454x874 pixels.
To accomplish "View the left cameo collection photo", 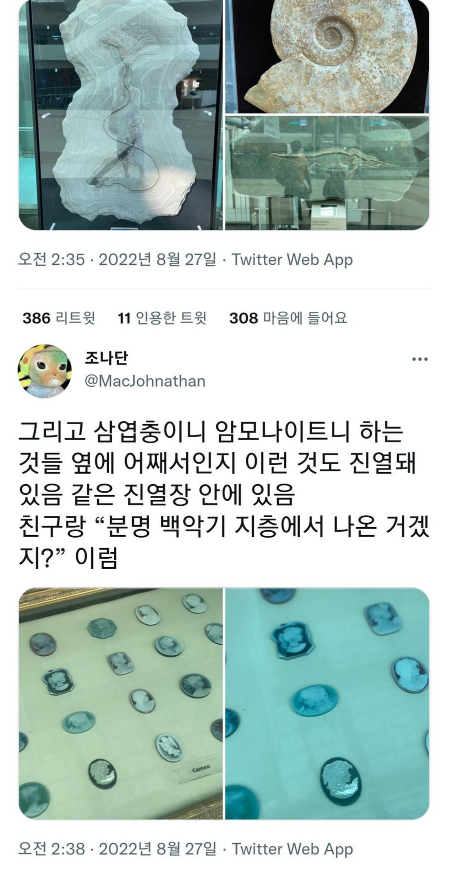I will click(120, 703).
